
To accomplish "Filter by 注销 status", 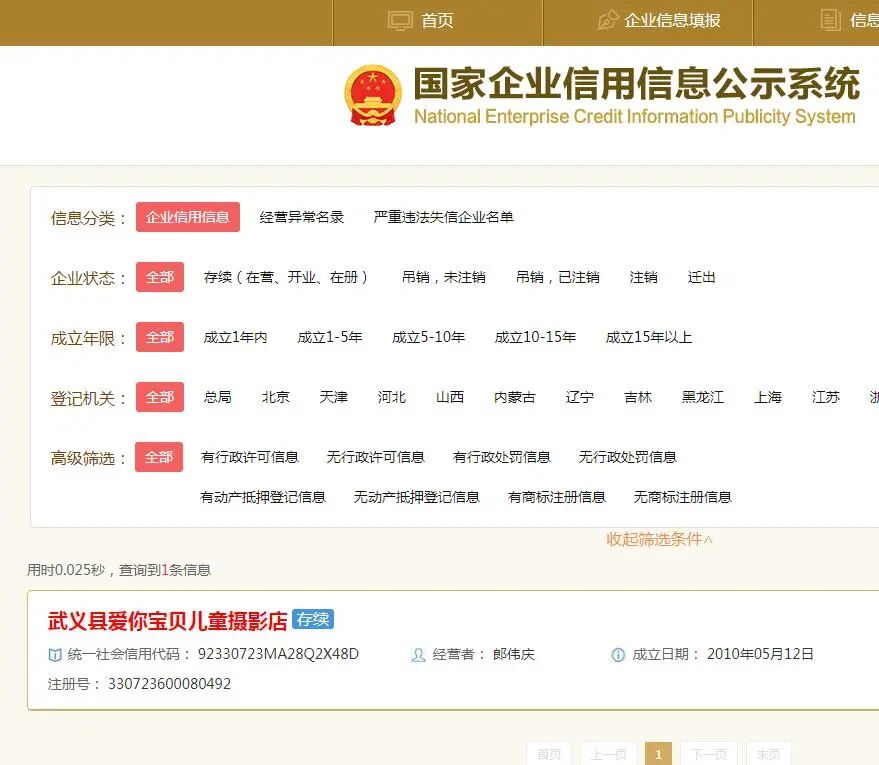I will (x=644, y=277).
